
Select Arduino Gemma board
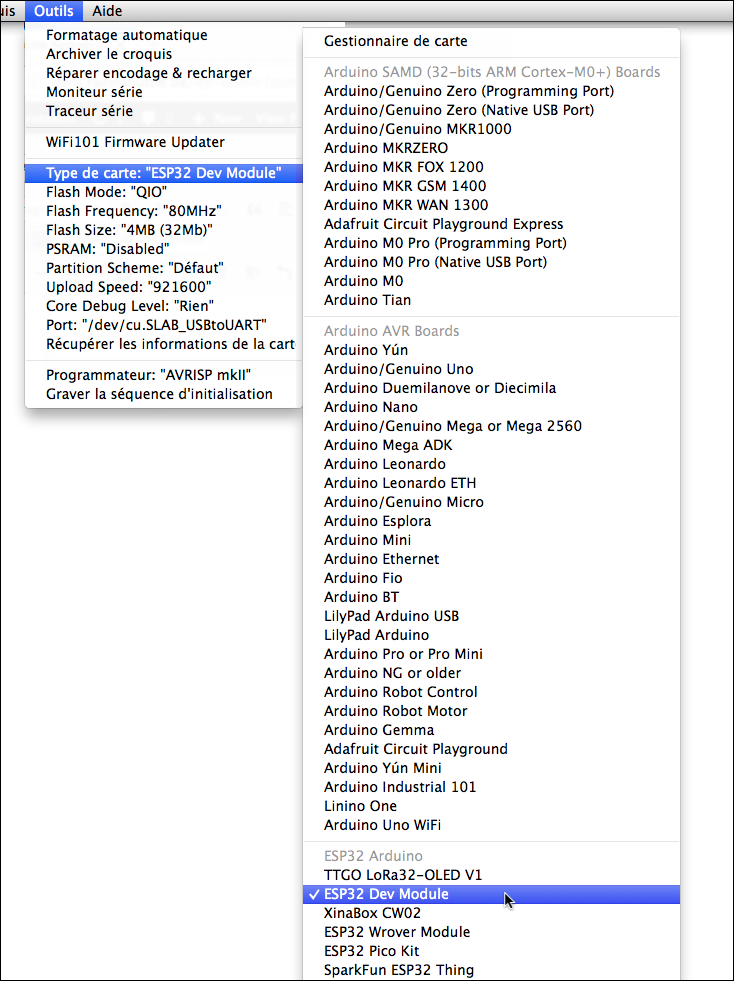491,730
